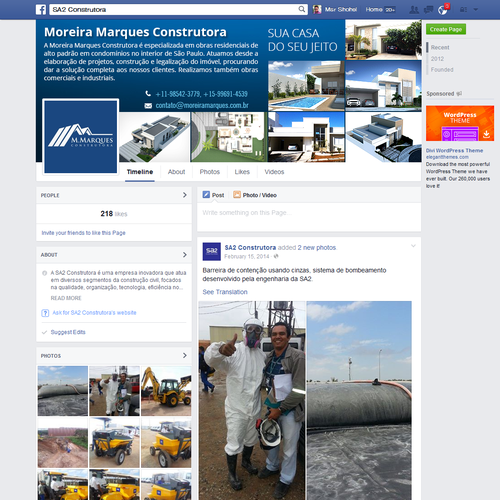Click the post audience globe icon

click(x=276, y=256)
